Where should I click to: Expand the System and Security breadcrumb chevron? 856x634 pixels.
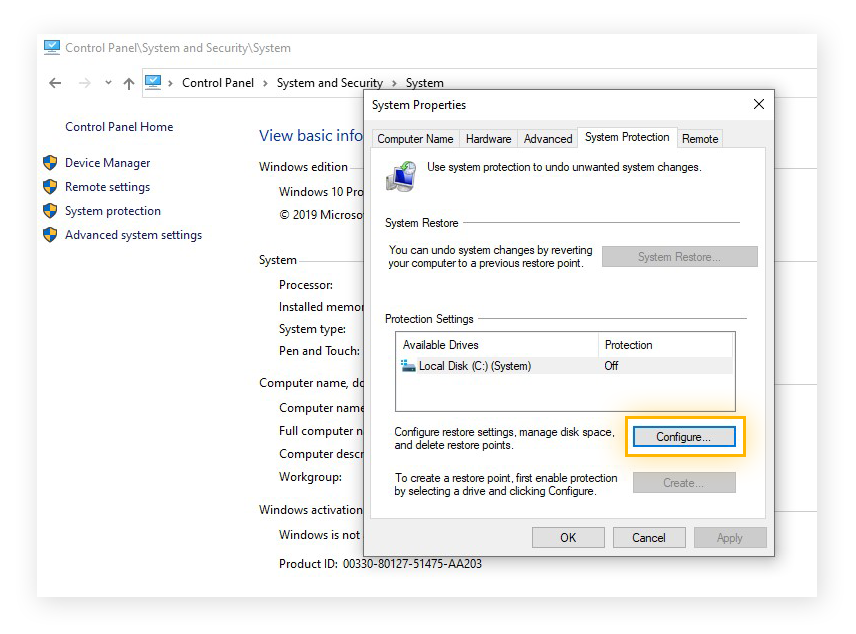[x=395, y=83]
